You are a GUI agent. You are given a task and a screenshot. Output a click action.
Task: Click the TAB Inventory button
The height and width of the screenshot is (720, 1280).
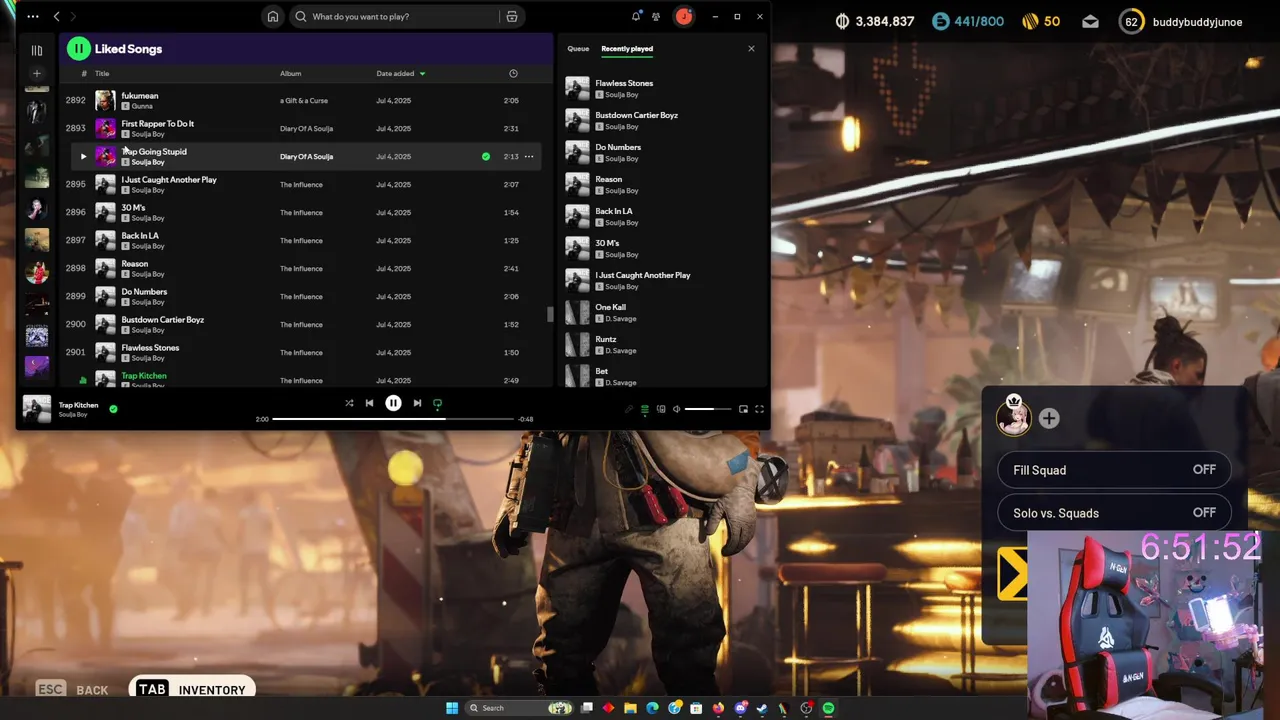(x=193, y=689)
